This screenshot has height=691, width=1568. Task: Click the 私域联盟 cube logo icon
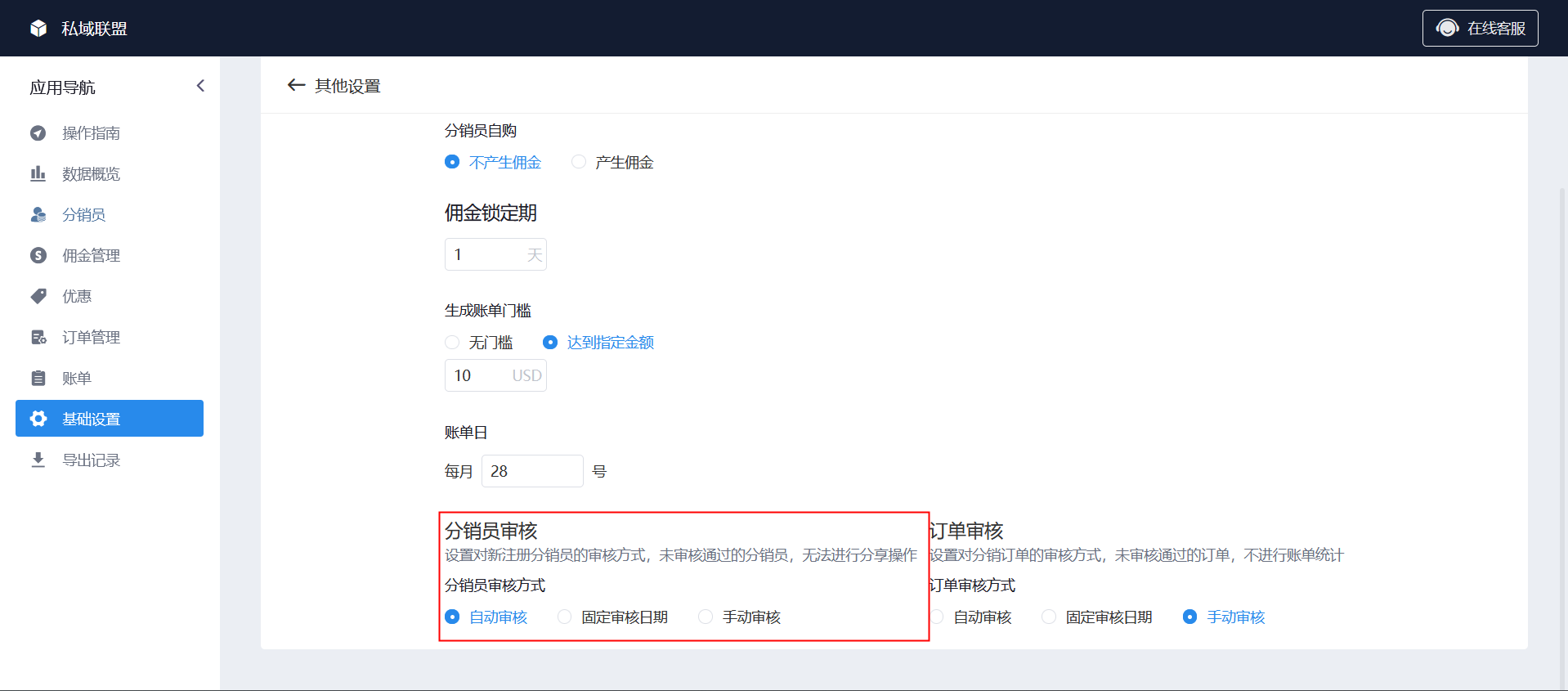(x=38, y=29)
